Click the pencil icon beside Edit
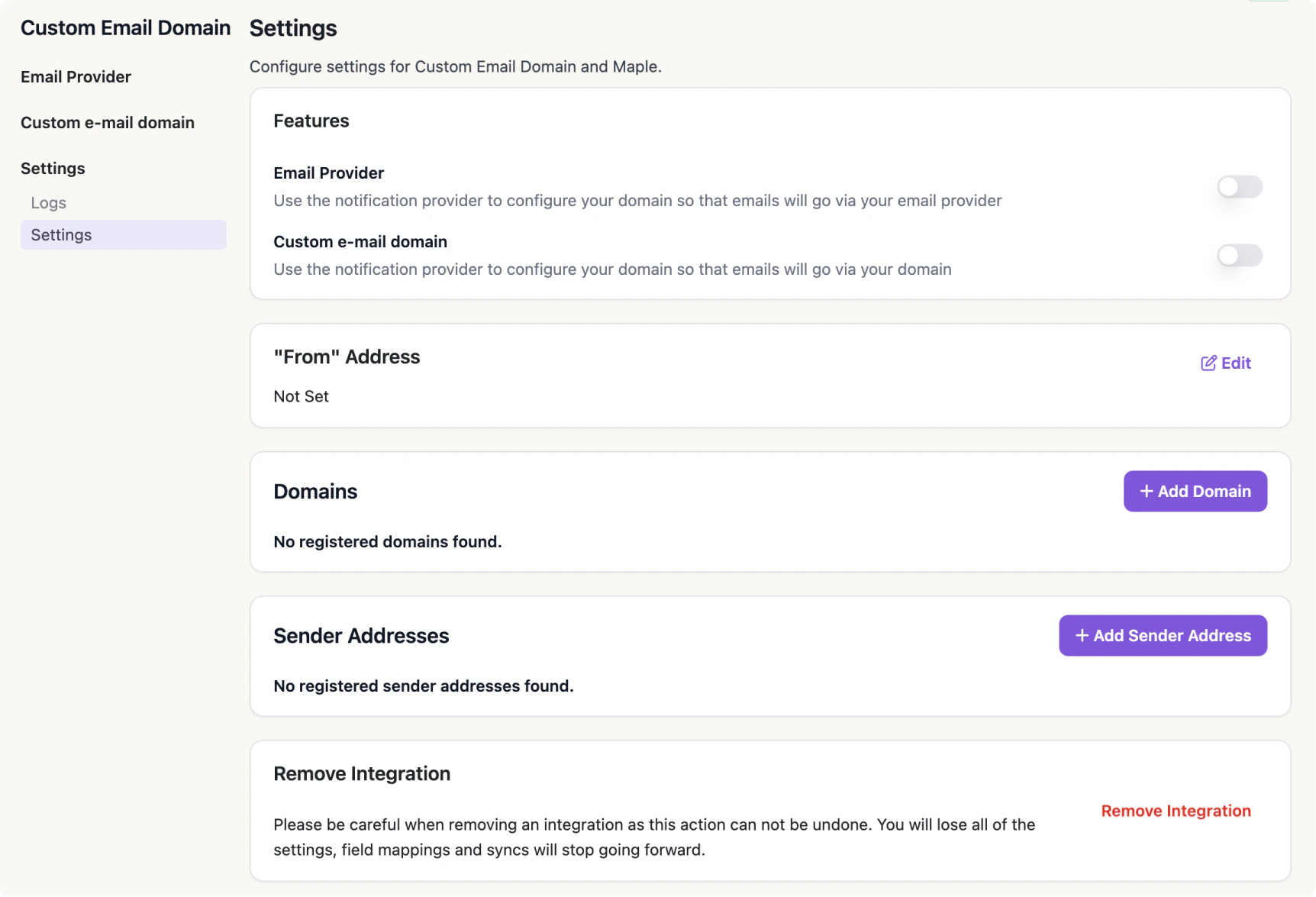The image size is (1316, 897). coord(1208,363)
